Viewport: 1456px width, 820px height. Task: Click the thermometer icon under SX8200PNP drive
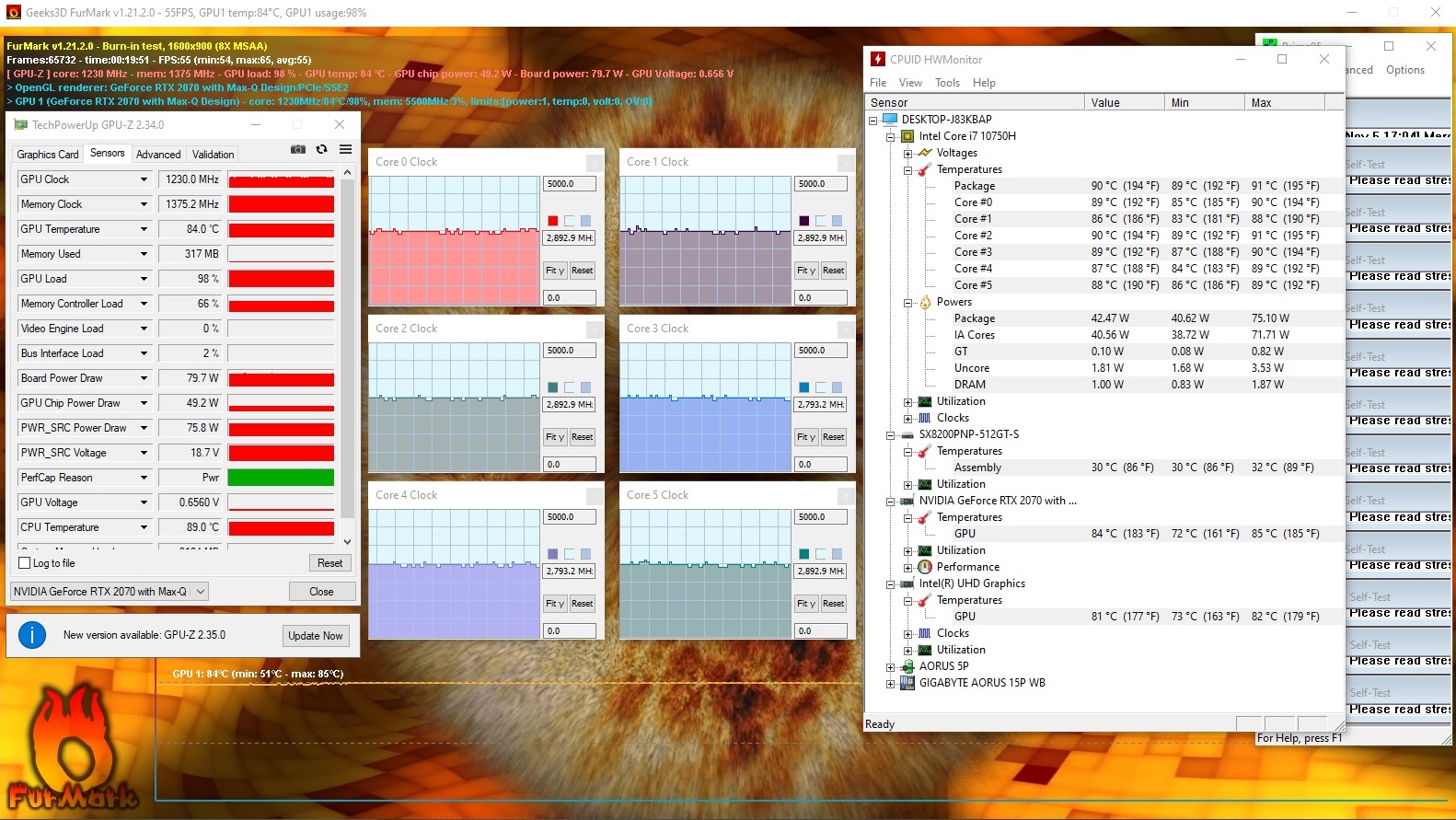[925, 451]
